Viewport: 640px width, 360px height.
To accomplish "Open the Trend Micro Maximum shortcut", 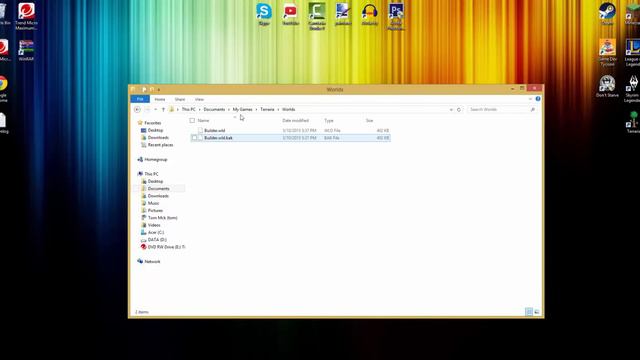I will click(x=26, y=16).
